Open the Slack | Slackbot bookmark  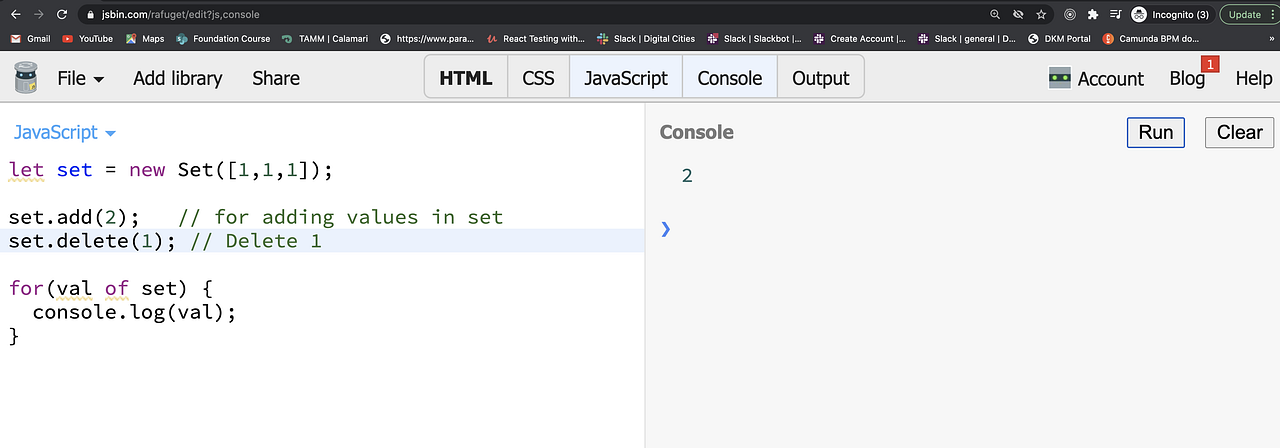tap(755, 39)
